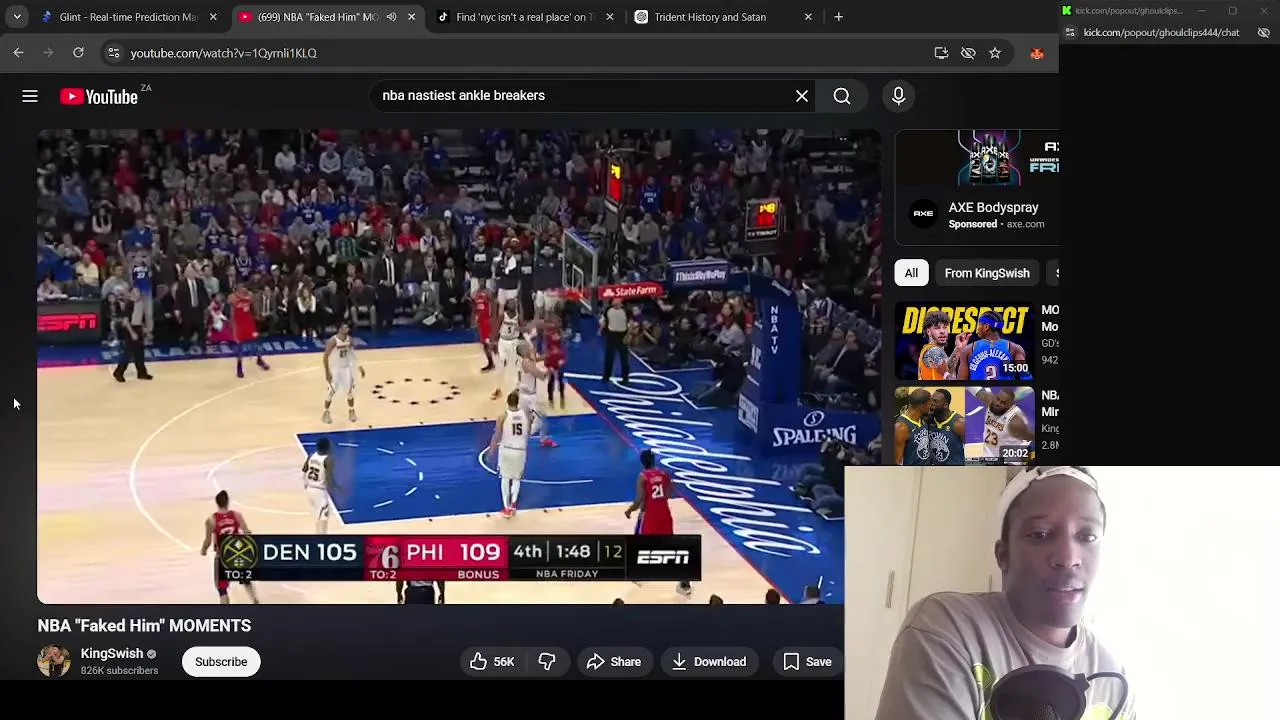Select the From KingSwish filter chip

(x=987, y=273)
